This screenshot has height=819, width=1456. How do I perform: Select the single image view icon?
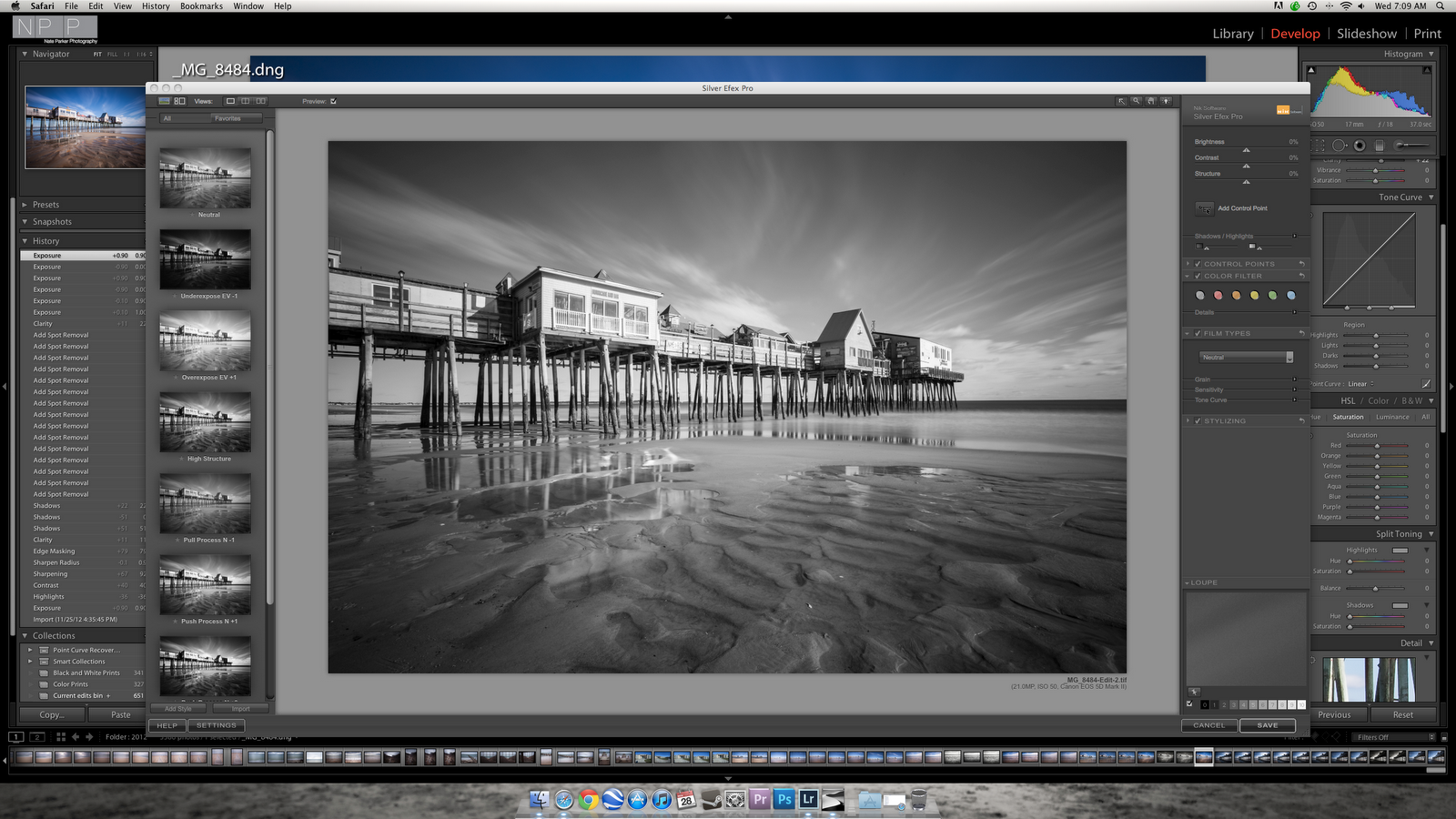[231, 101]
